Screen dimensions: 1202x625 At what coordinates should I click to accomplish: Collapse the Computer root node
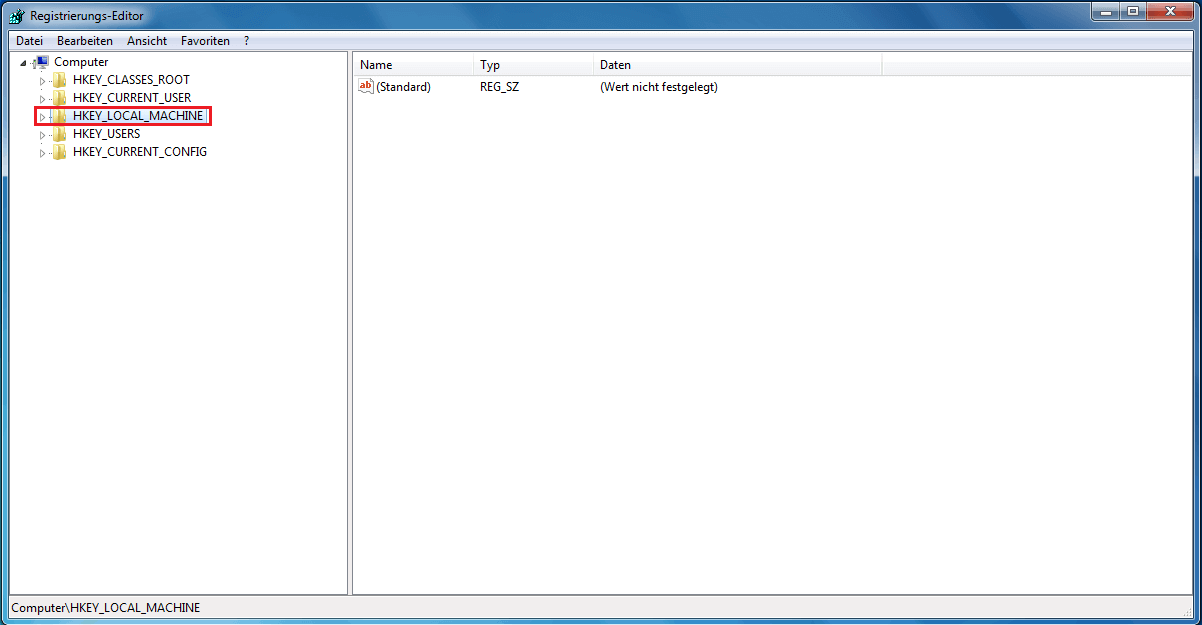(23, 63)
